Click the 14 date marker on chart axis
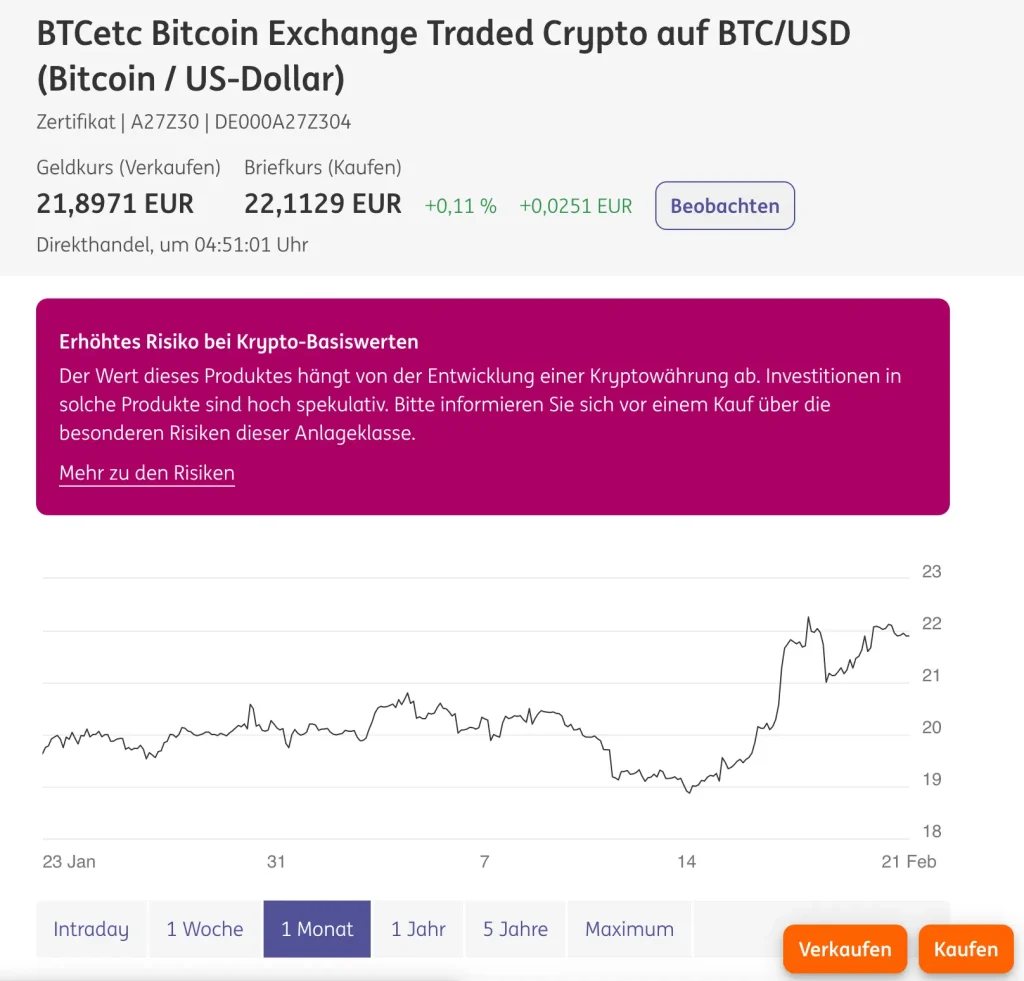Viewport: 1024px width, 981px height. [x=686, y=861]
